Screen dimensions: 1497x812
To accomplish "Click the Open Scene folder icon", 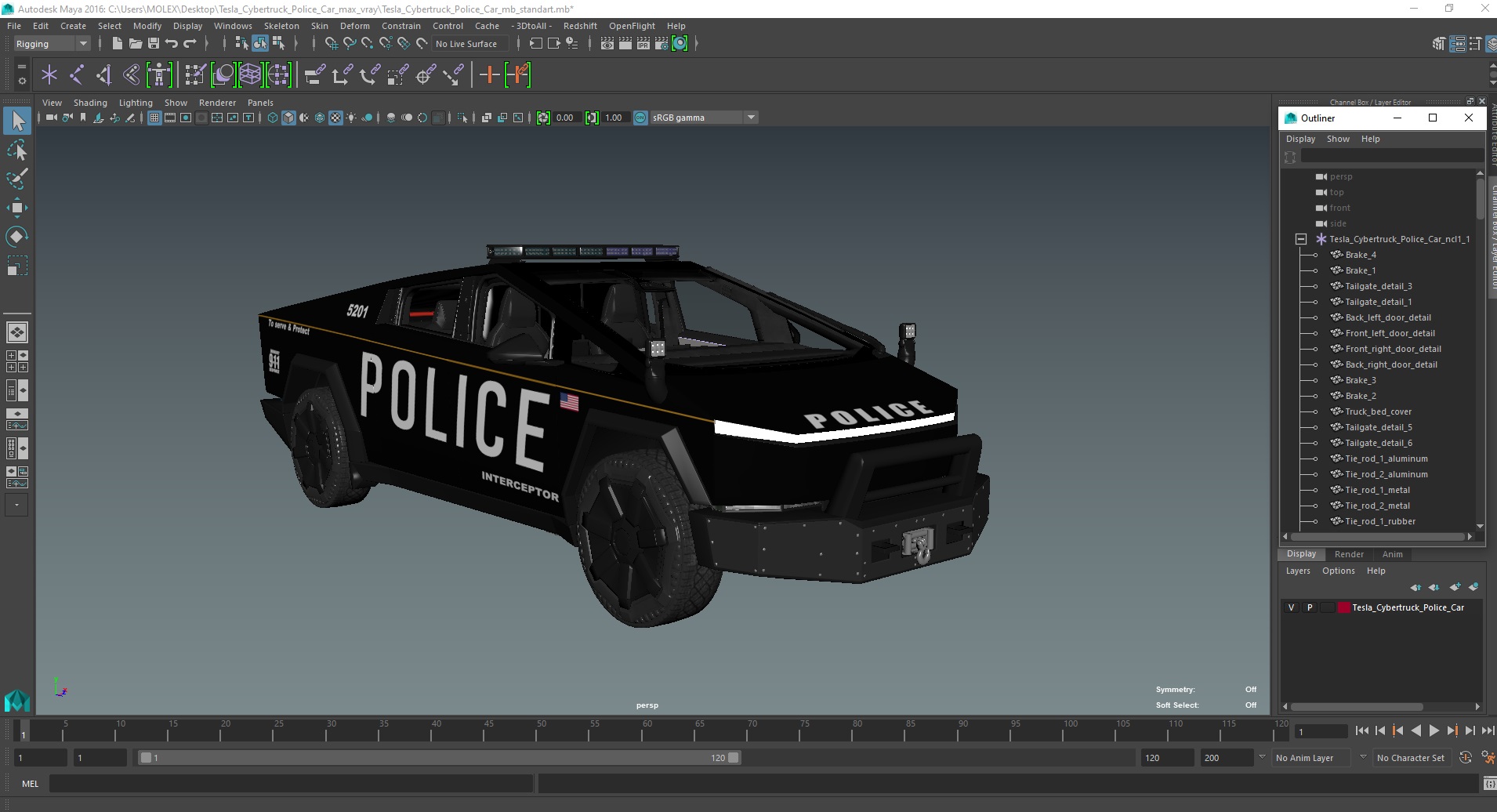I will [x=135, y=44].
